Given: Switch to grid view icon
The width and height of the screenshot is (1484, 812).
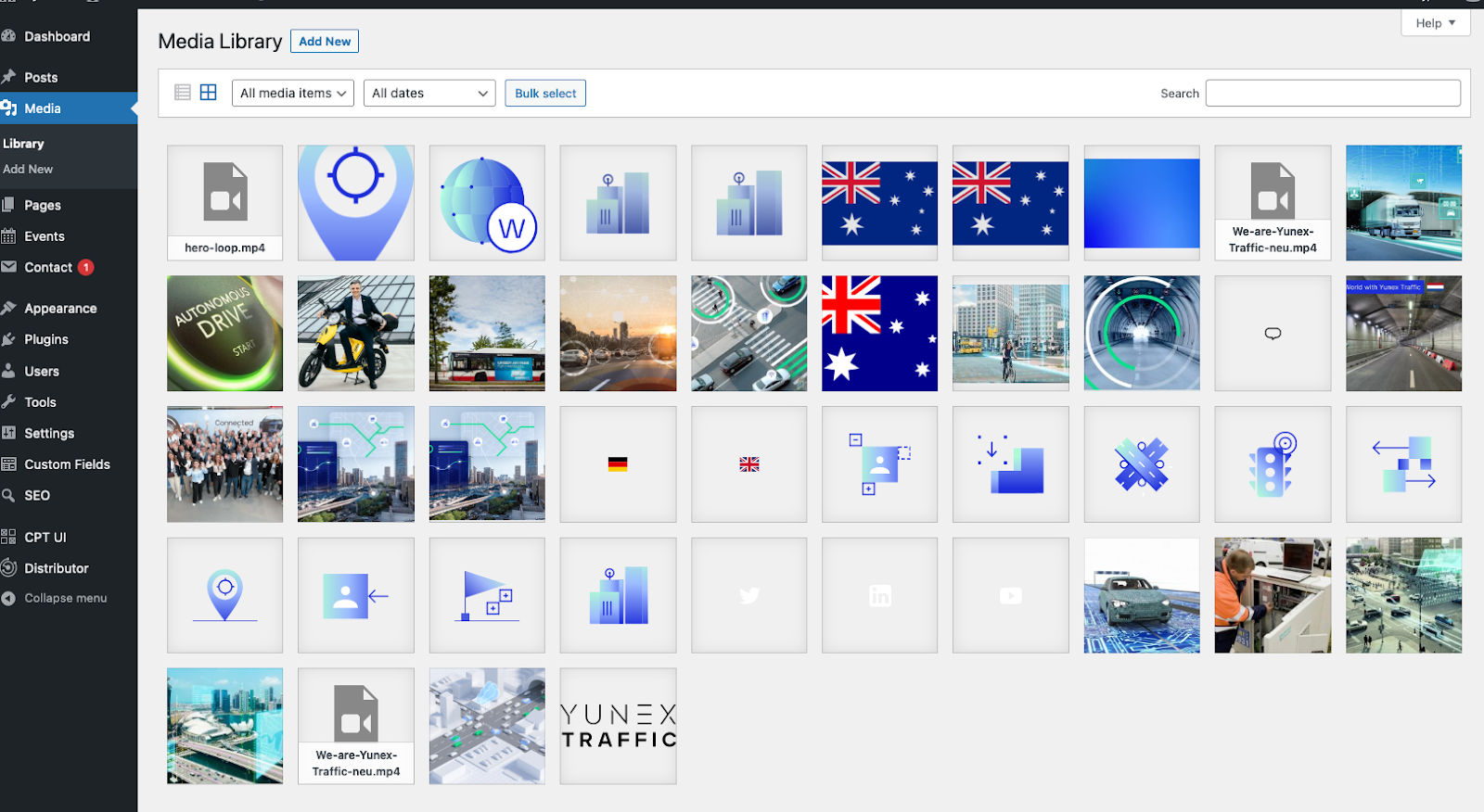Looking at the screenshot, I should [x=209, y=93].
